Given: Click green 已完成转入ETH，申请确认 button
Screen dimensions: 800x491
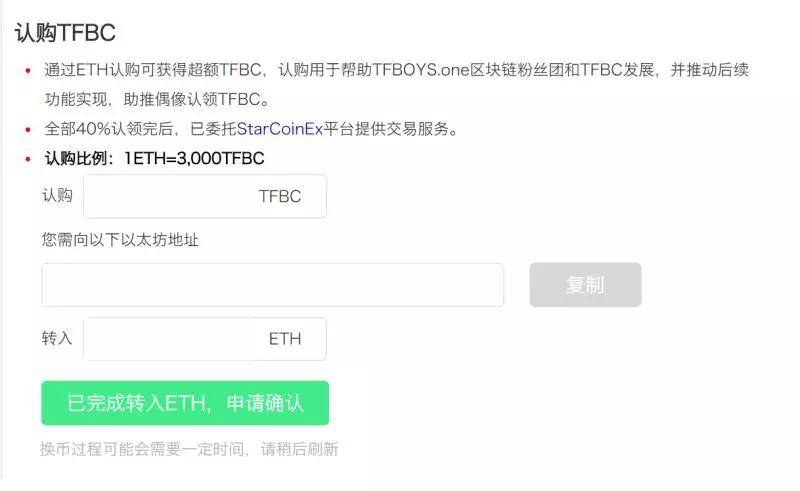Looking at the screenshot, I should coord(185,403).
